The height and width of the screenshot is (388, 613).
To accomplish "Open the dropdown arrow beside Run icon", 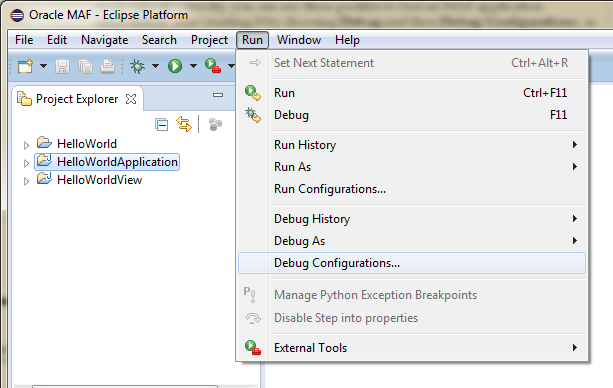I will pyautogui.click(x=193, y=66).
